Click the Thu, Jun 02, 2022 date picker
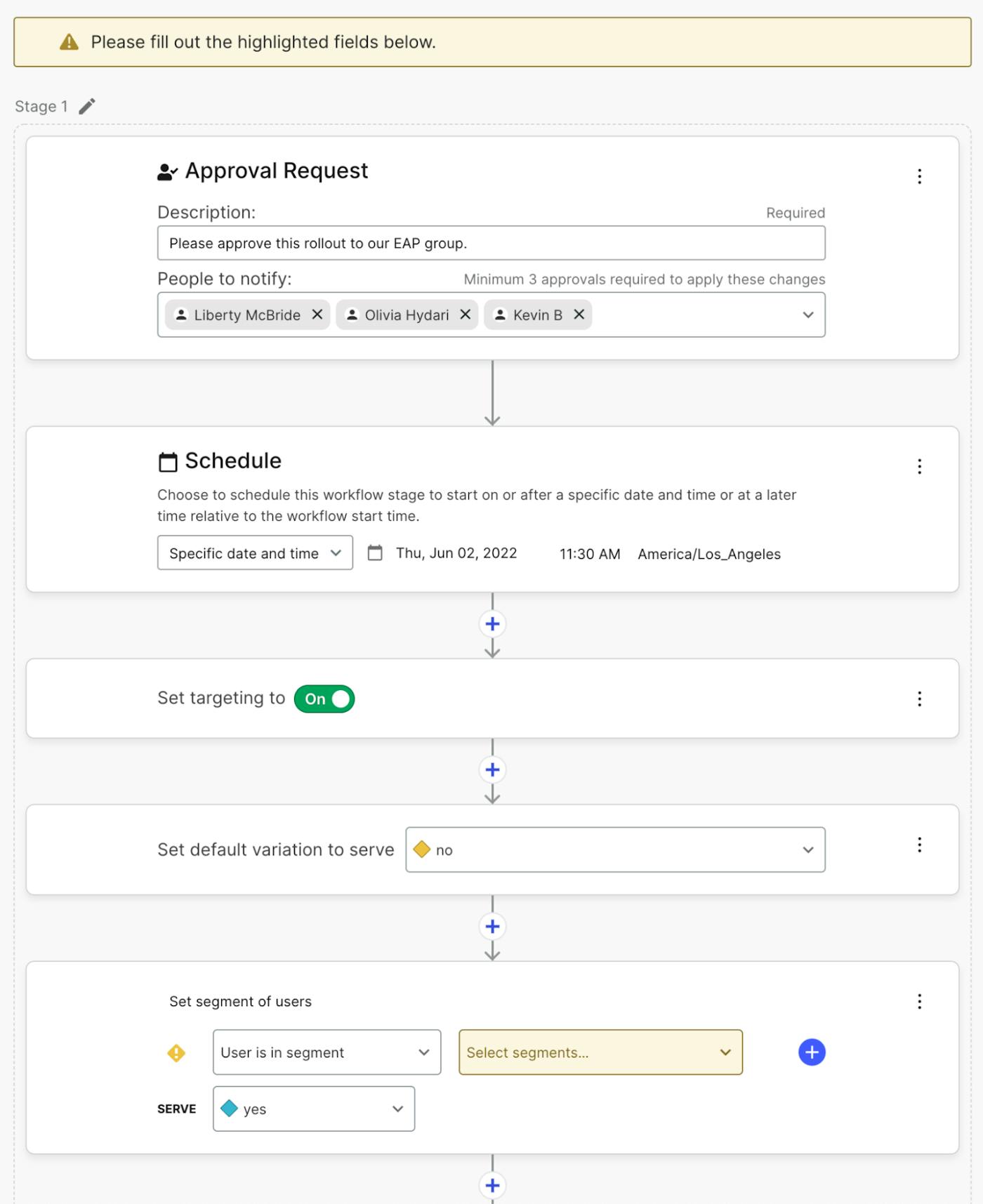Screen dimensions: 983x1204 click(455, 553)
